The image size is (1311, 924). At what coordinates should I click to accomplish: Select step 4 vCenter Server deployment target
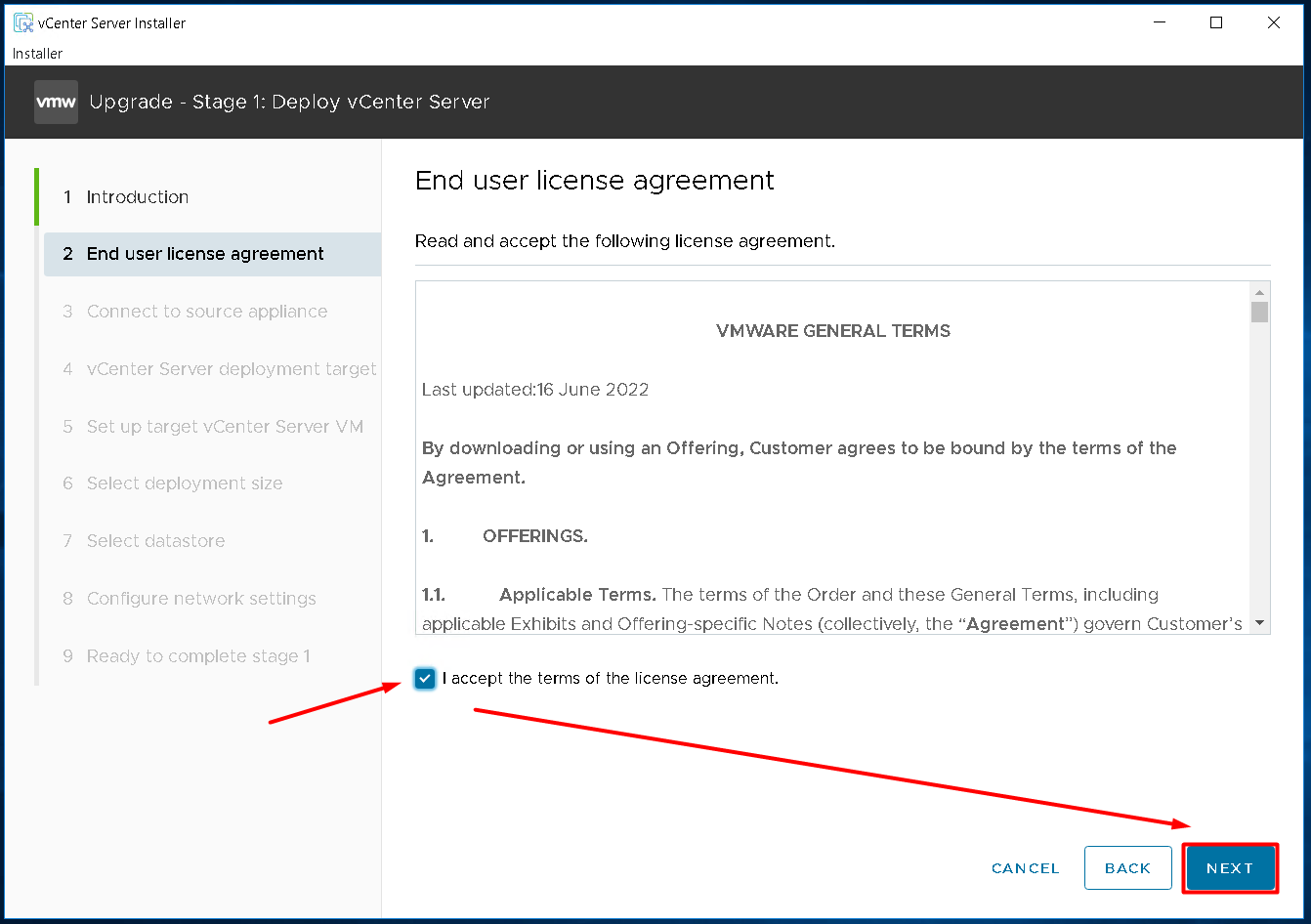212,369
